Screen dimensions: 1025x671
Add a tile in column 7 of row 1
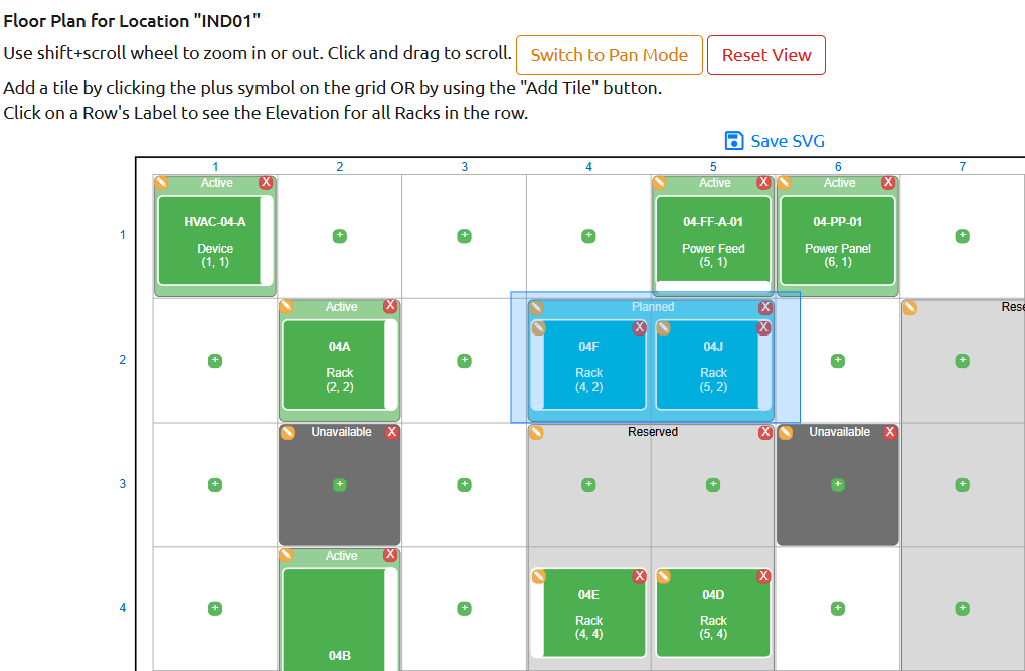coord(962,235)
